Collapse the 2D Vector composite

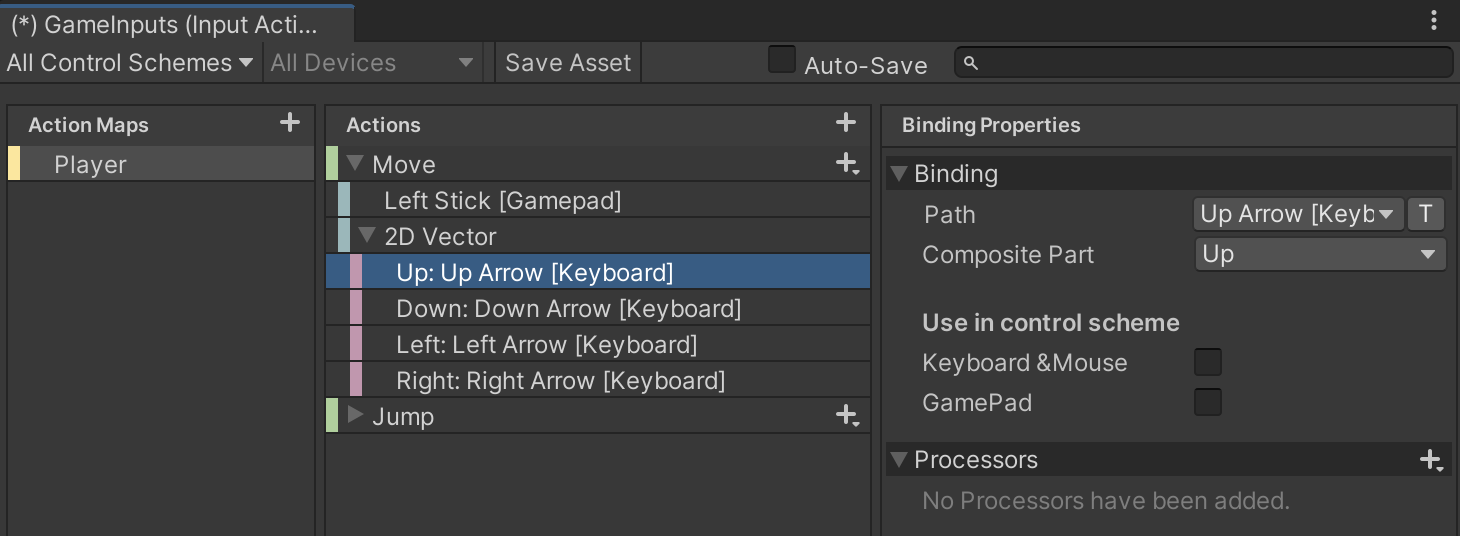pyautogui.click(x=367, y=237)
